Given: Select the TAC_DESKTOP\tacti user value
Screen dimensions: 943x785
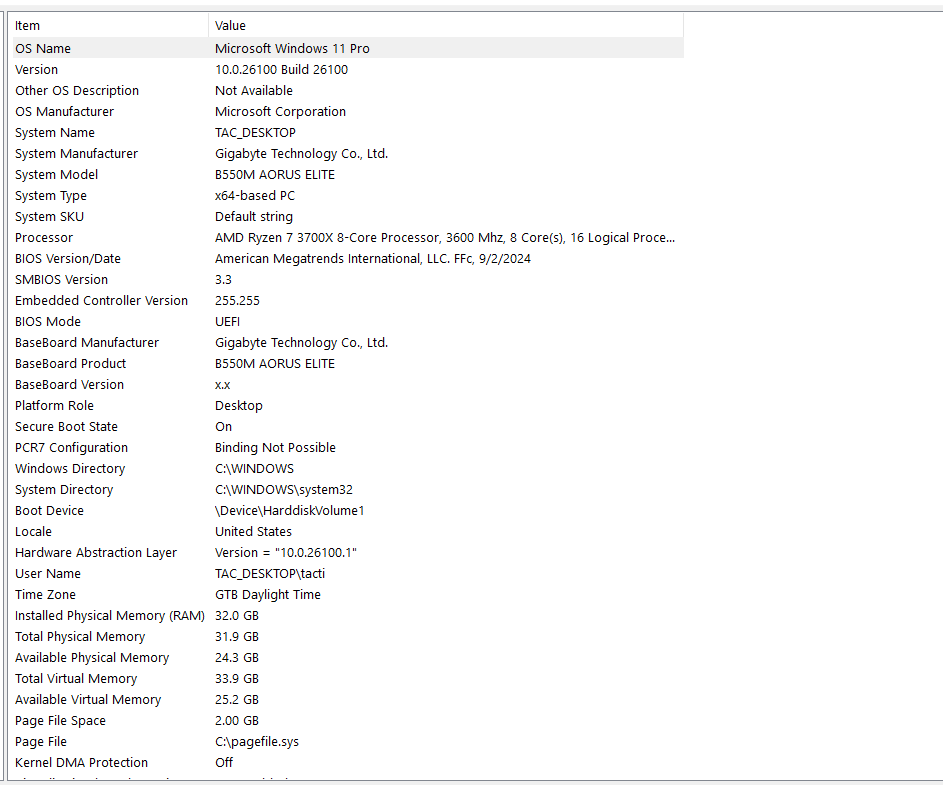Looking at the screenshot, I should pos(270,574).
